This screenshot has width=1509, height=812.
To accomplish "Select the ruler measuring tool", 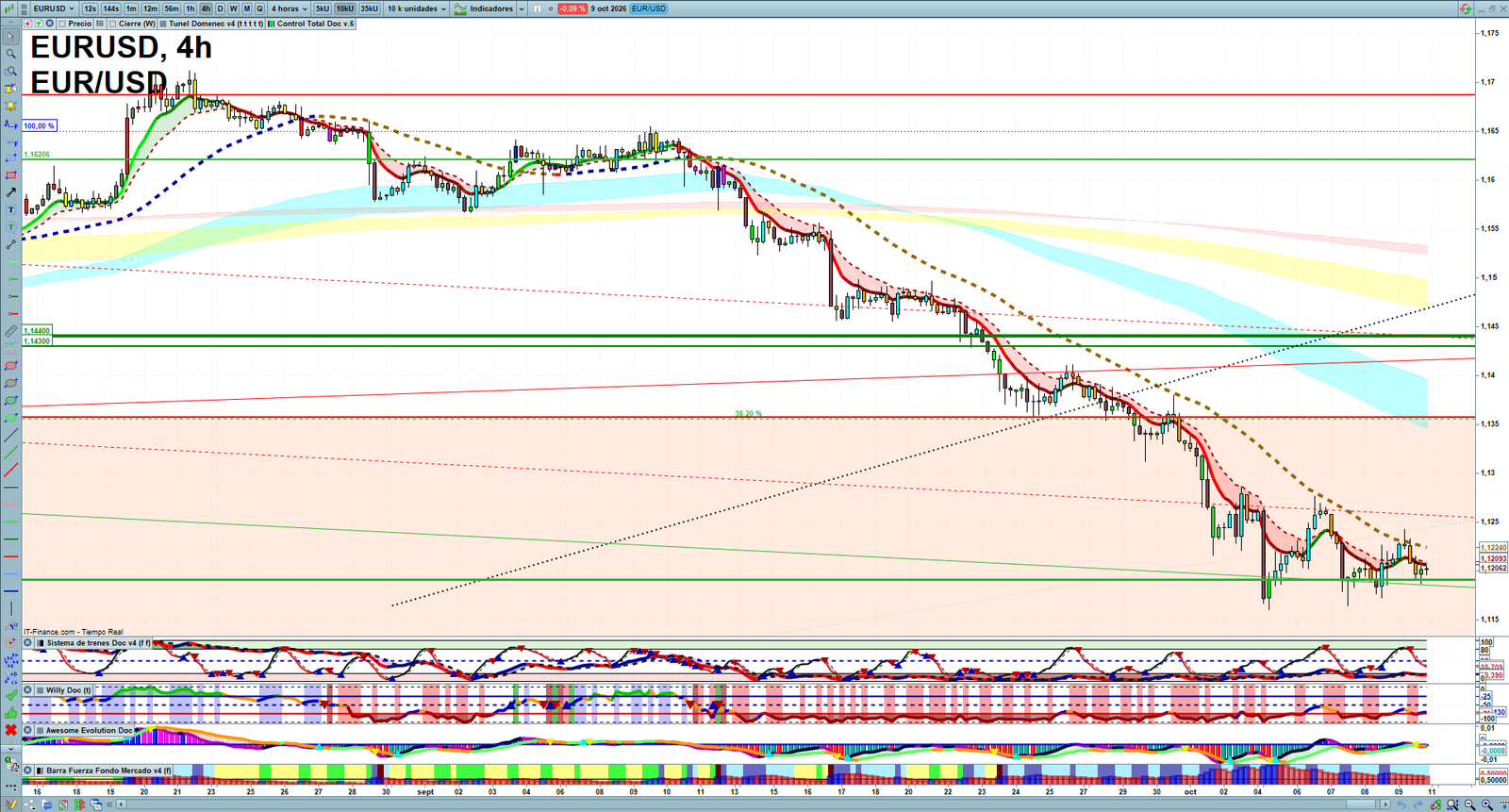I will click(10, 331).
